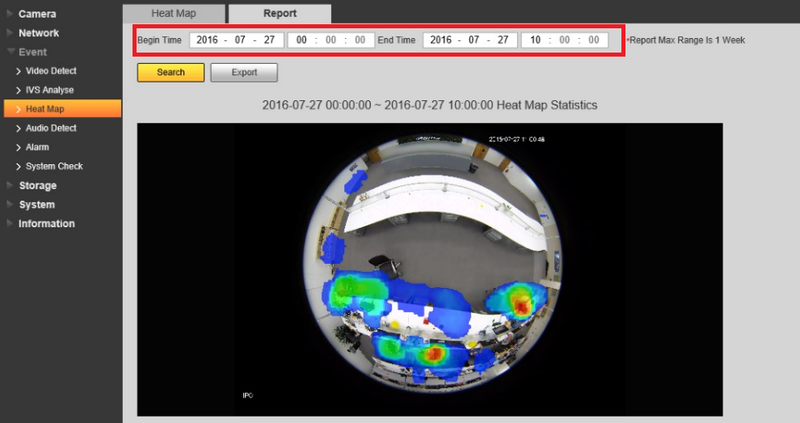
Task: Open IVS Analyse settings
Action: [x=50, y=90]
